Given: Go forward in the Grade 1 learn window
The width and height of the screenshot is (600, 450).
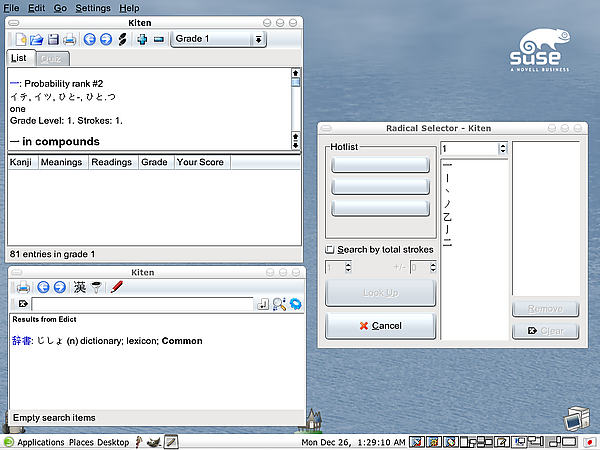Looking at the screenshot, I should 106,39.
